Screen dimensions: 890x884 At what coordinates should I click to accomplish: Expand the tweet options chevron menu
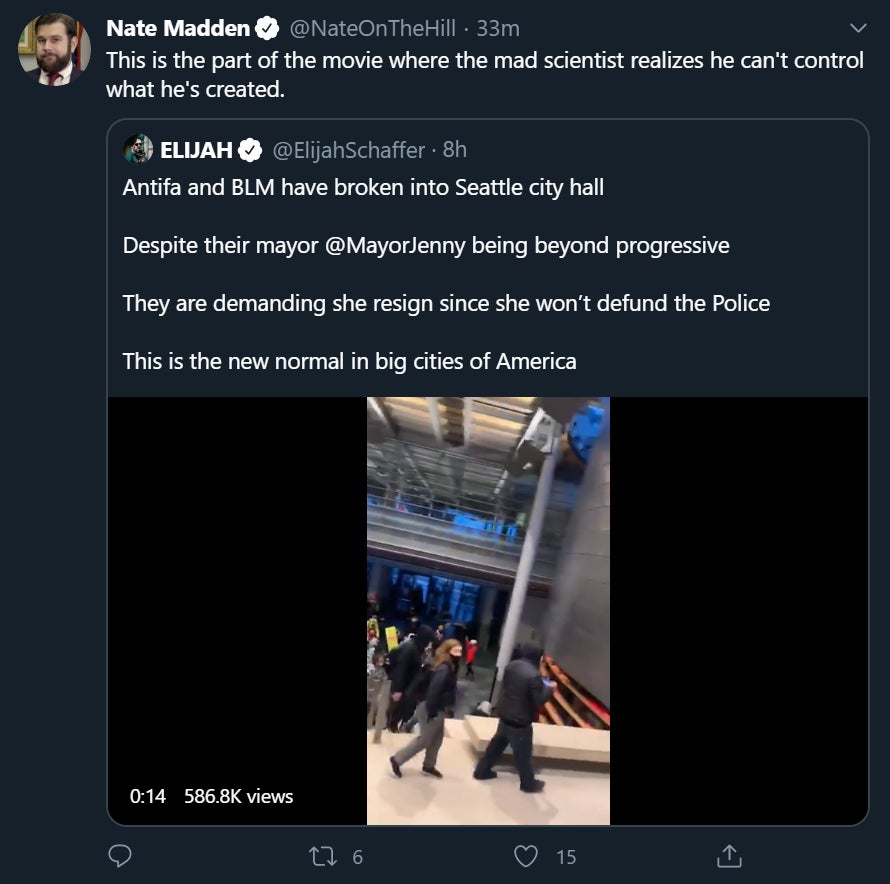(857, 27)
